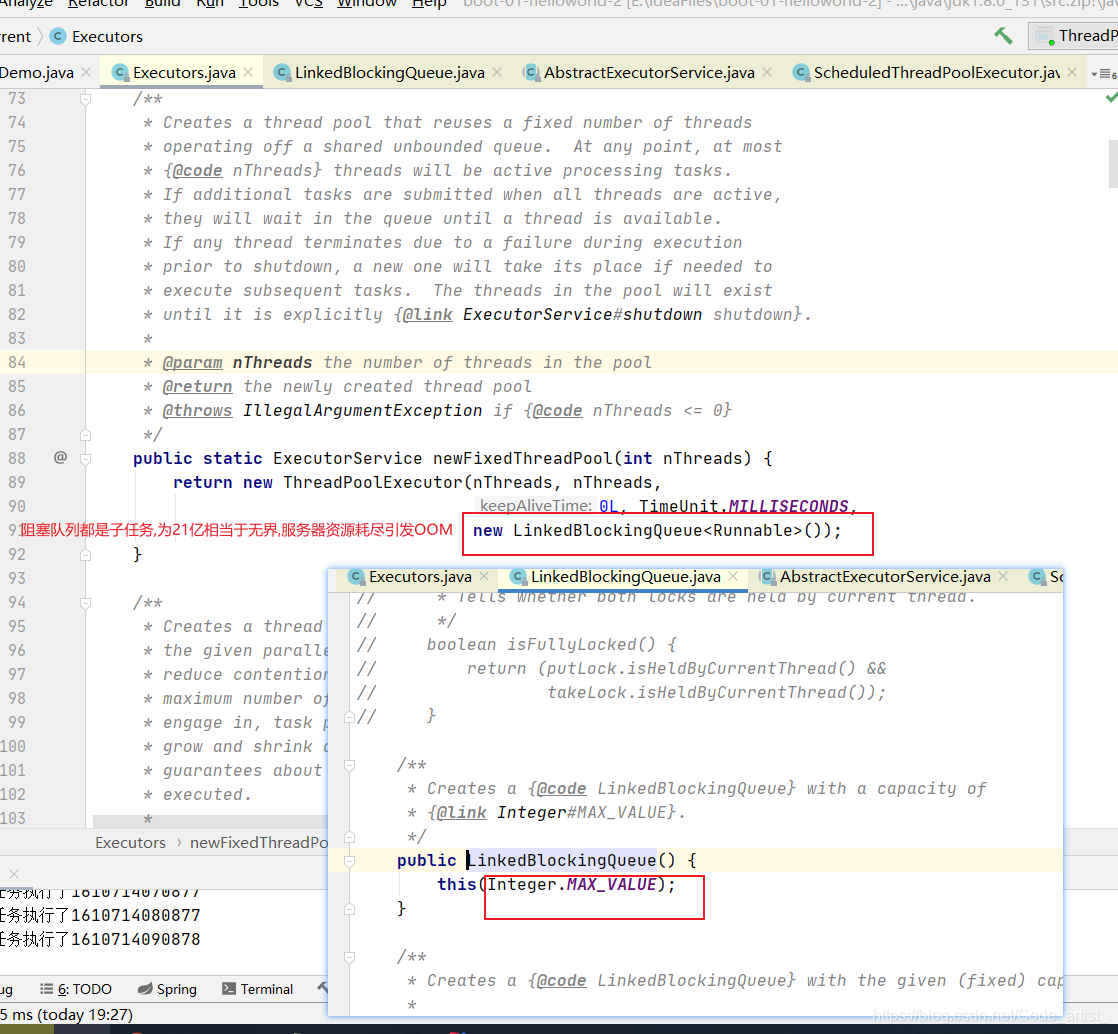1118x1034 pixels.
Task: Close the Demo.java editor tab
Action: pos(86,72)
